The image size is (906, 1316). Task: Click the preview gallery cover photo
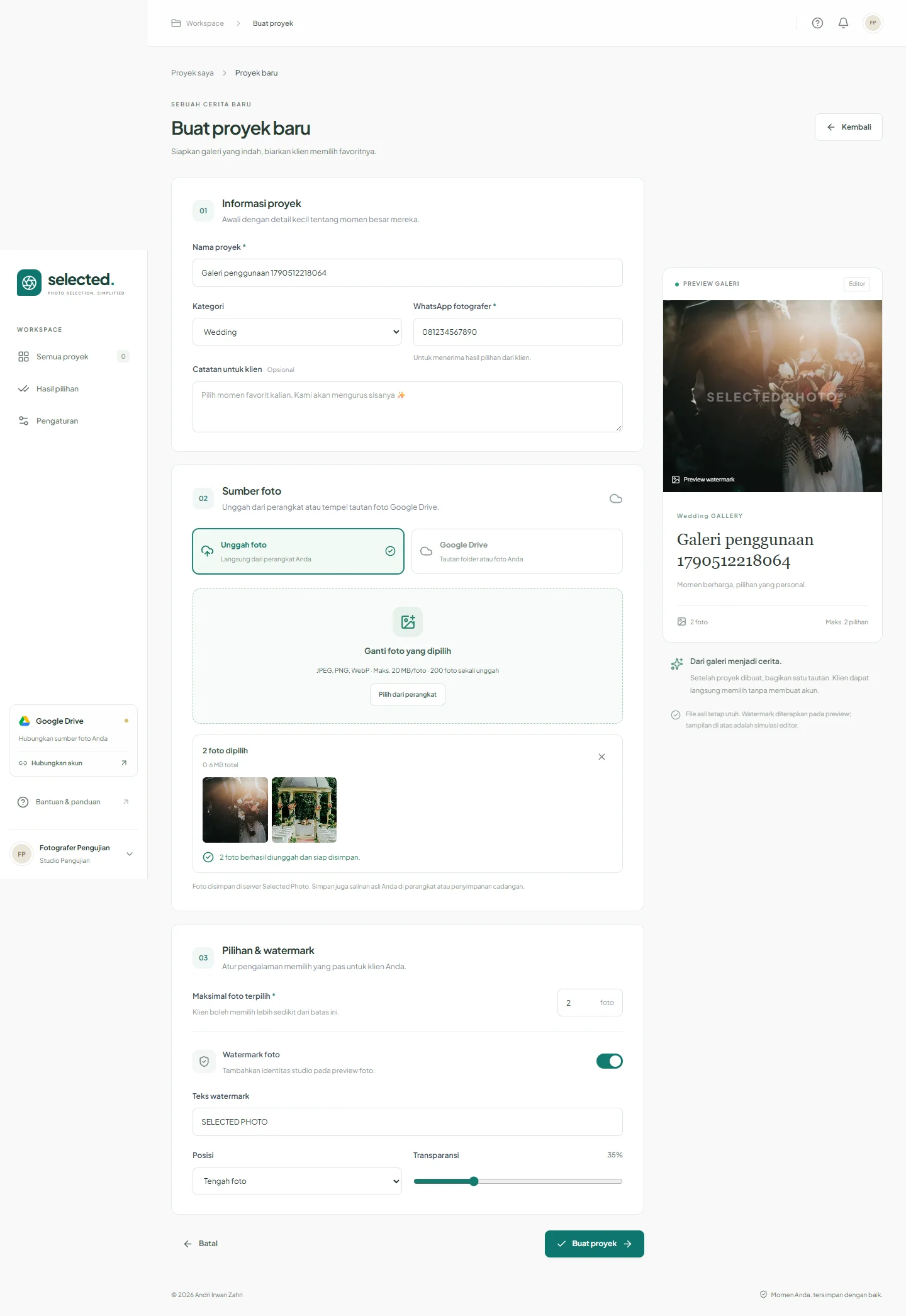coord(773,396)
